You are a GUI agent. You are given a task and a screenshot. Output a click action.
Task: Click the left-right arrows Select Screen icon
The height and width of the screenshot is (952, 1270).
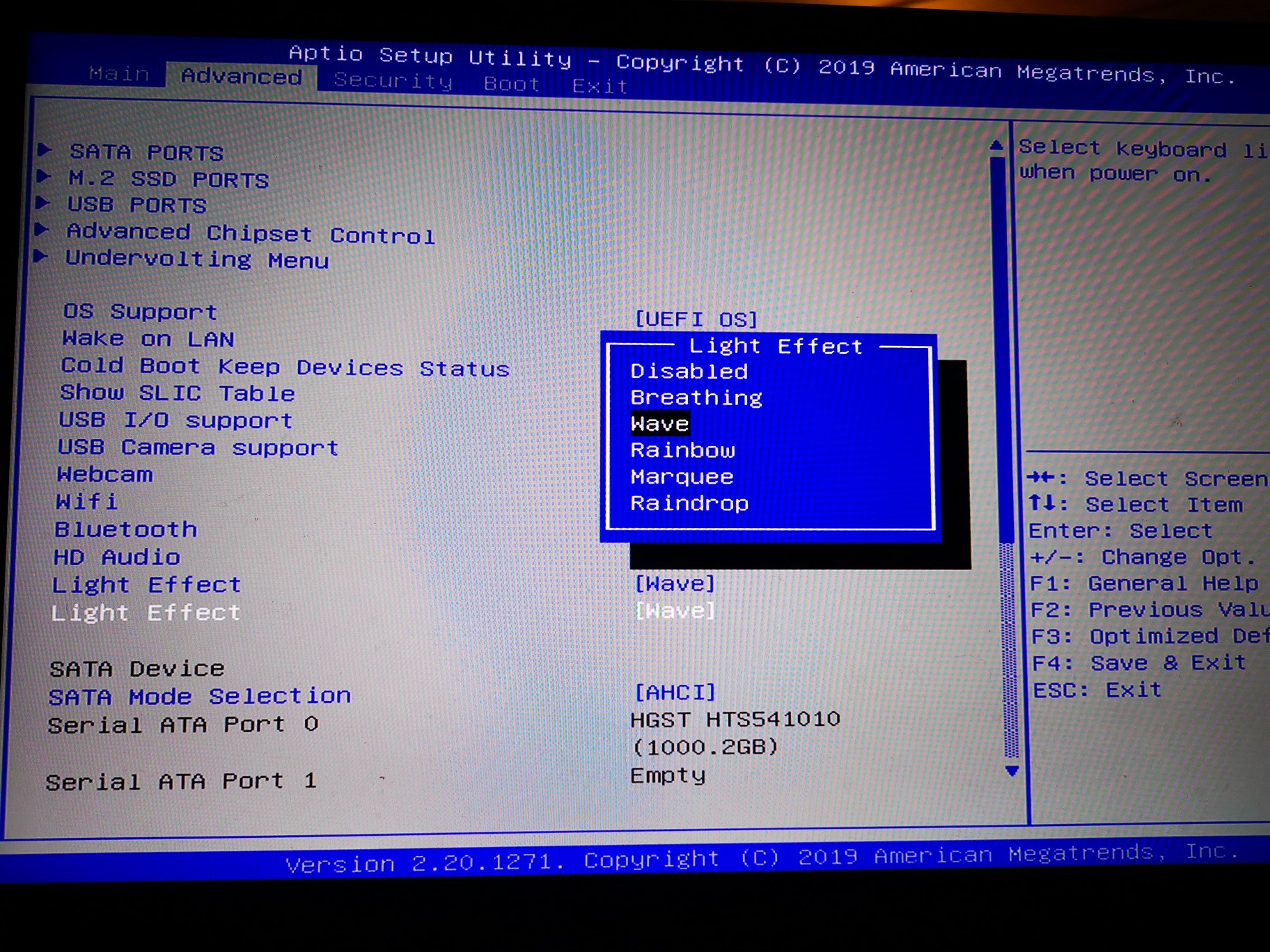[1042, 477]
